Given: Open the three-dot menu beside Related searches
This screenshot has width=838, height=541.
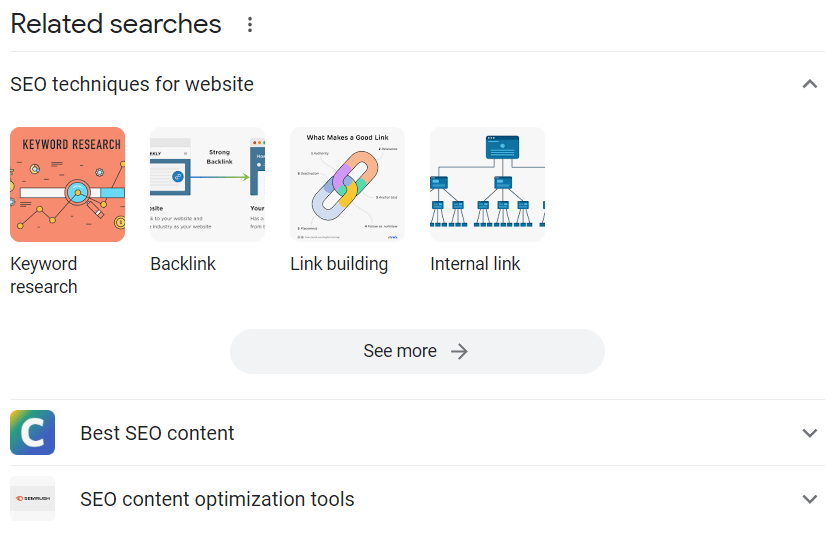Looking at the screenshot, I should pos(250,25).
